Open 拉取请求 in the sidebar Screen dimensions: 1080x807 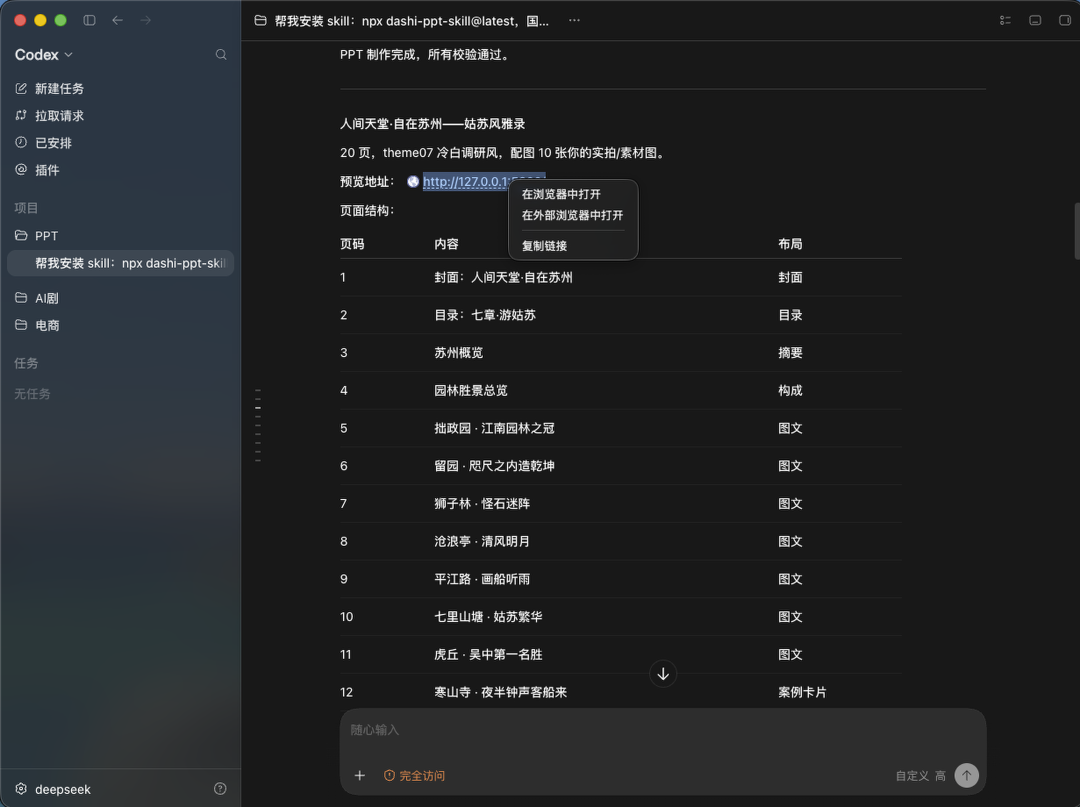tap(50, 116)
